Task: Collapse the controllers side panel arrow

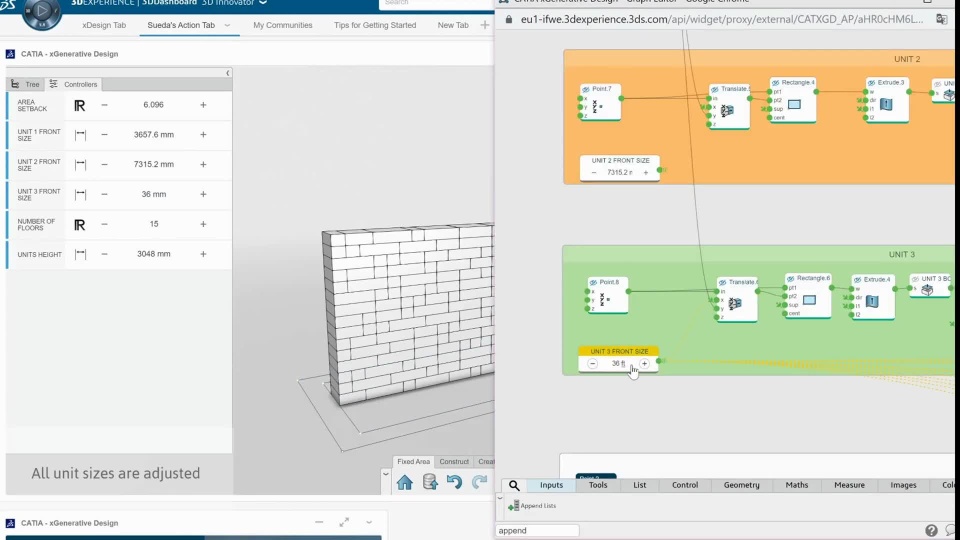Action: tap(227, 73)
